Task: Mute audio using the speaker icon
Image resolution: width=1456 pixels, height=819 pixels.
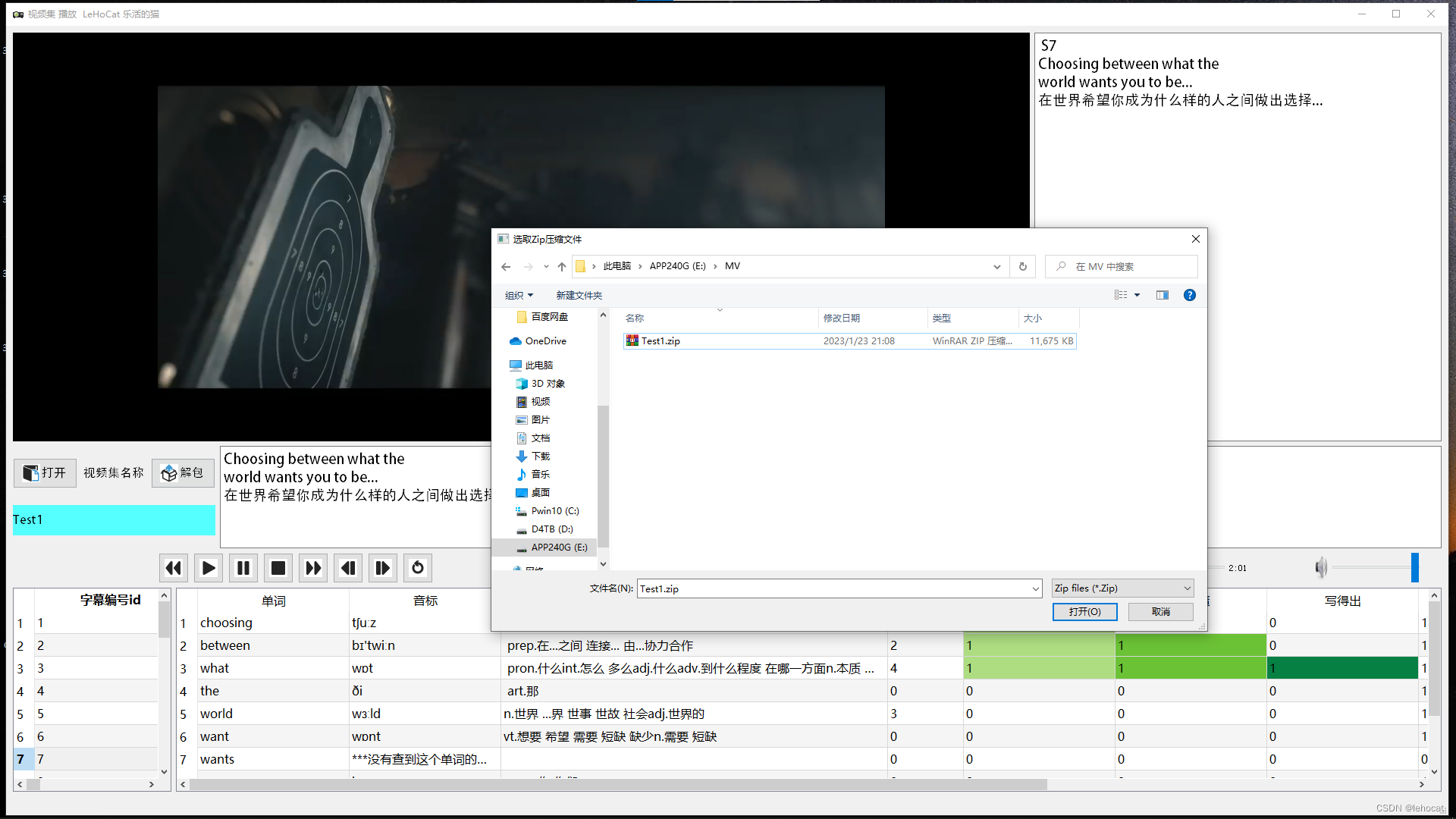Action: 1320,567
